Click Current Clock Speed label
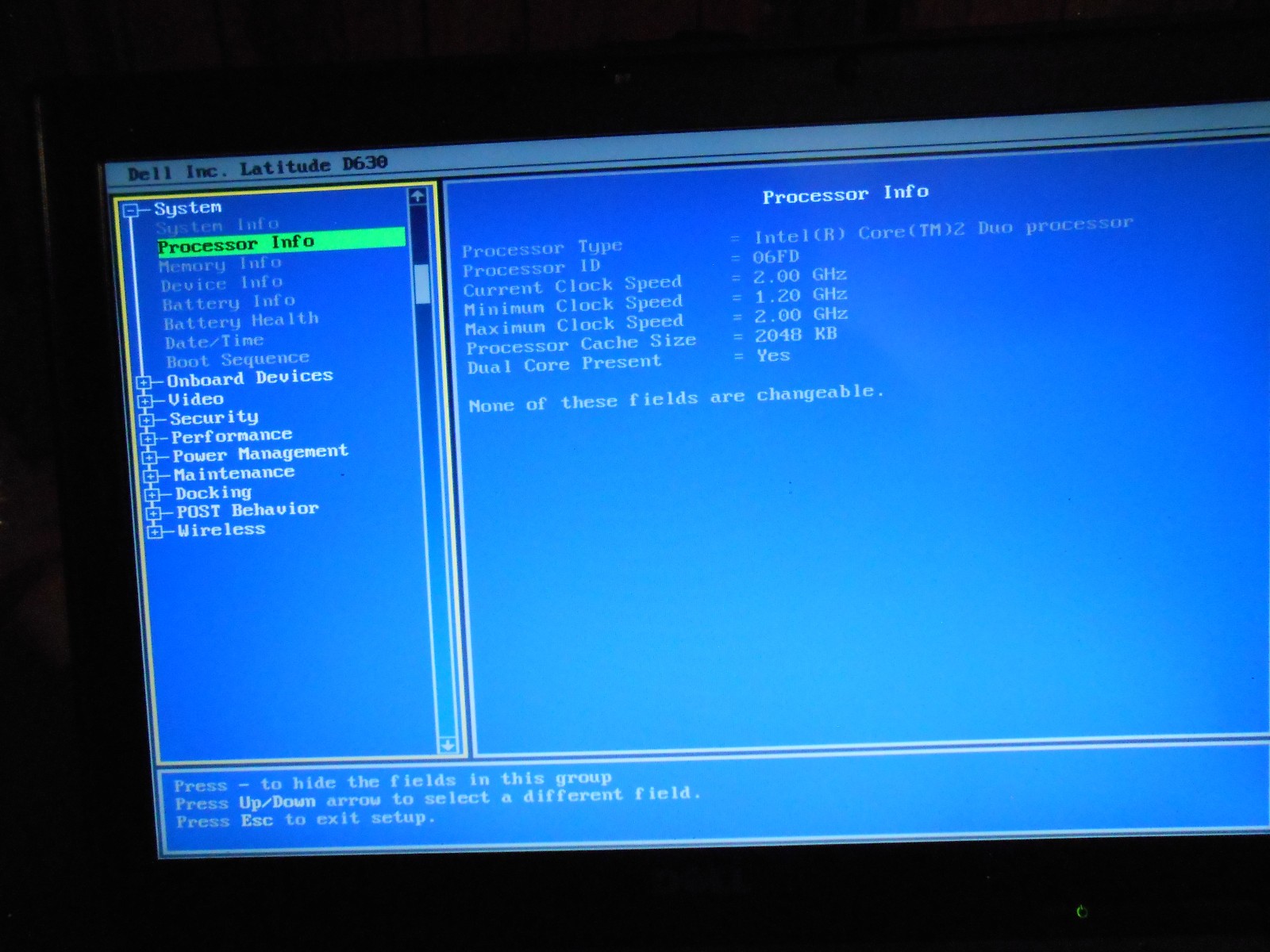 pos(572,286)
